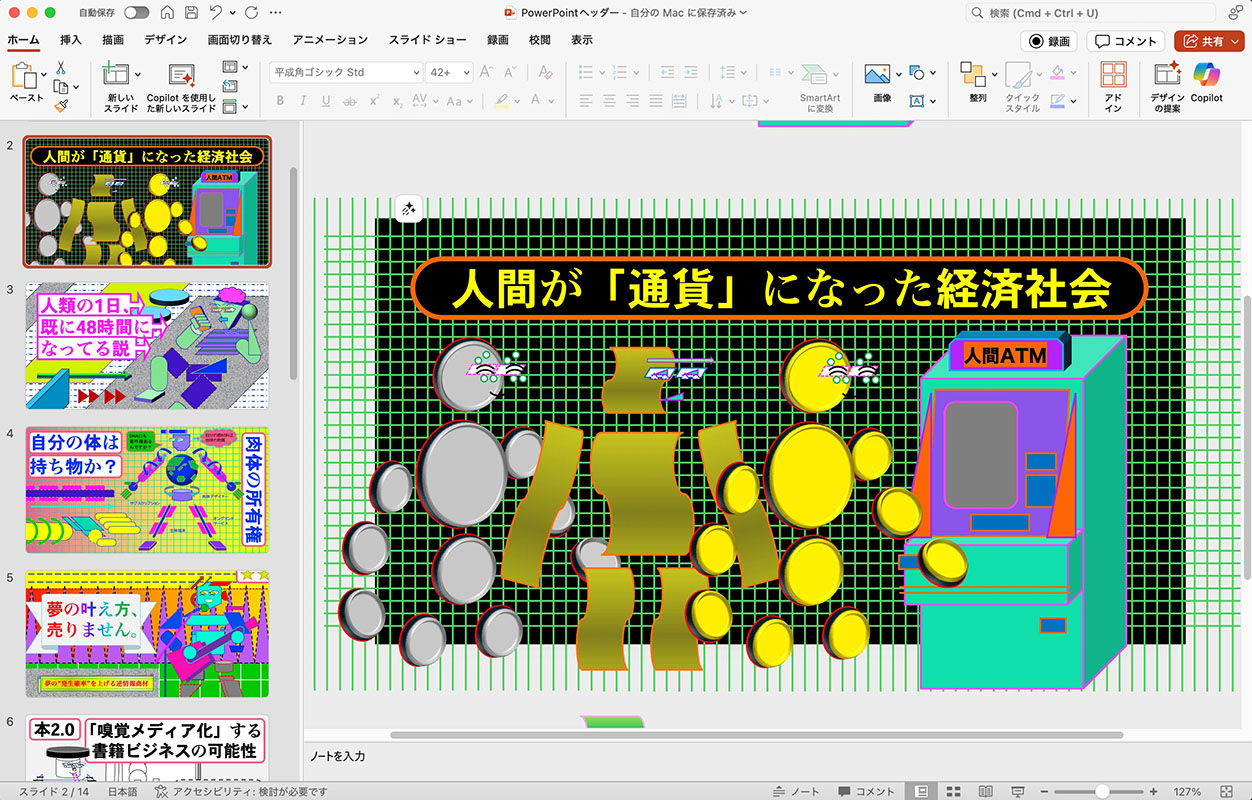1252x800 pixels.
Task: Click the Arrange icon
Action: click(972, 75)
